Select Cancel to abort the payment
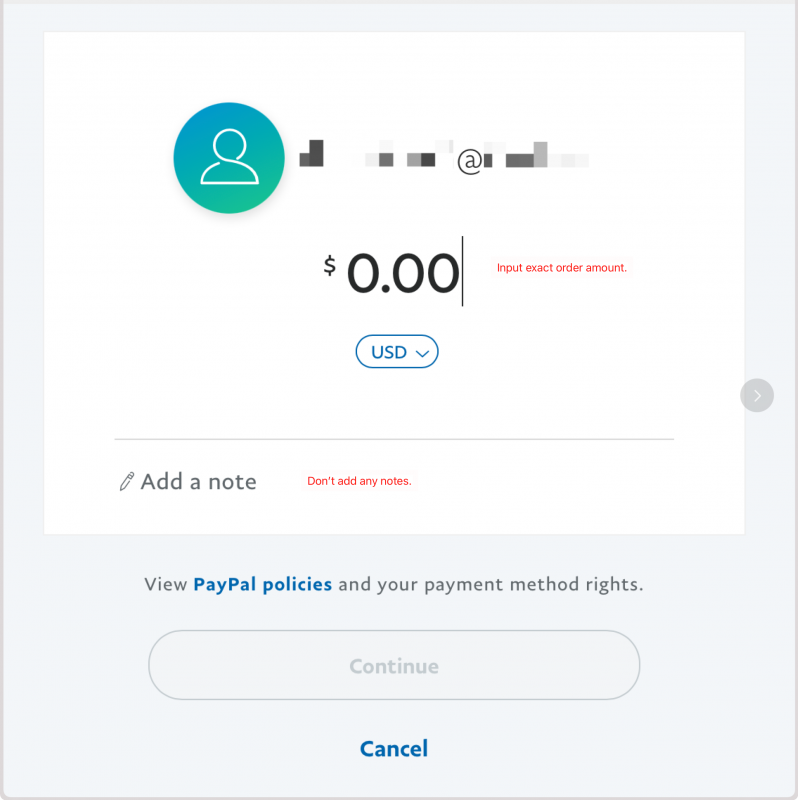The width and height of the screenshot is (798, 800). [x=394, y=748]
